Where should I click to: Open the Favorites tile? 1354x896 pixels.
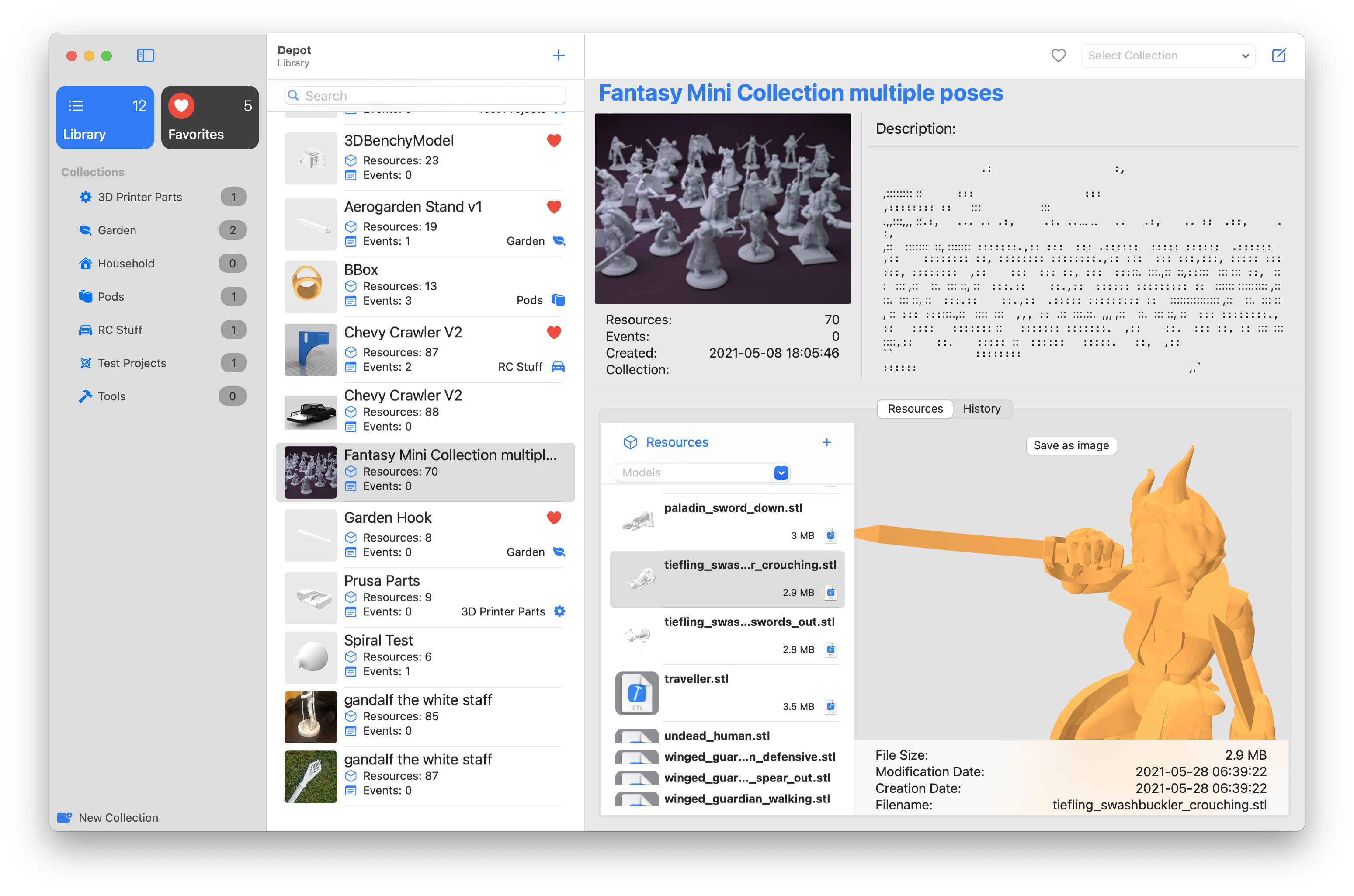tap(210, 118)
